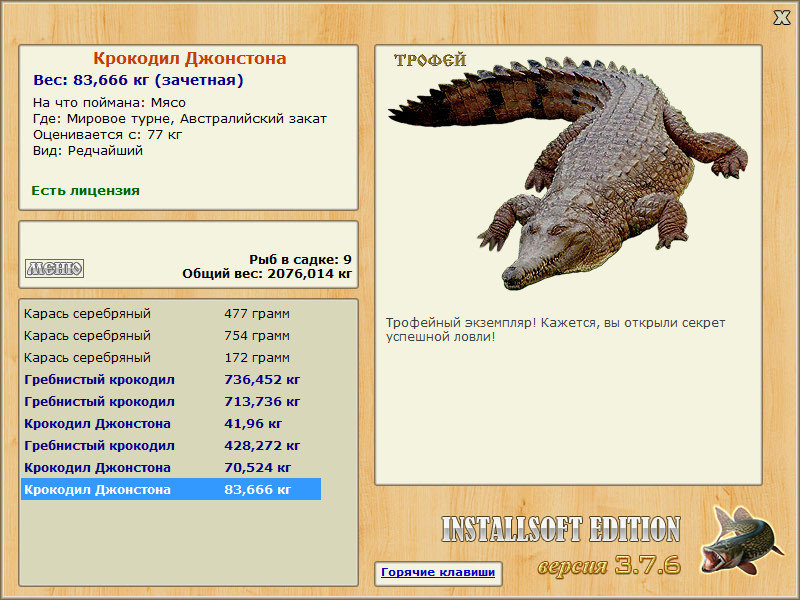Viewport: 800px width, 600px height.
Task: Click the crocodile trophy picture
Action: coord(567,173)
